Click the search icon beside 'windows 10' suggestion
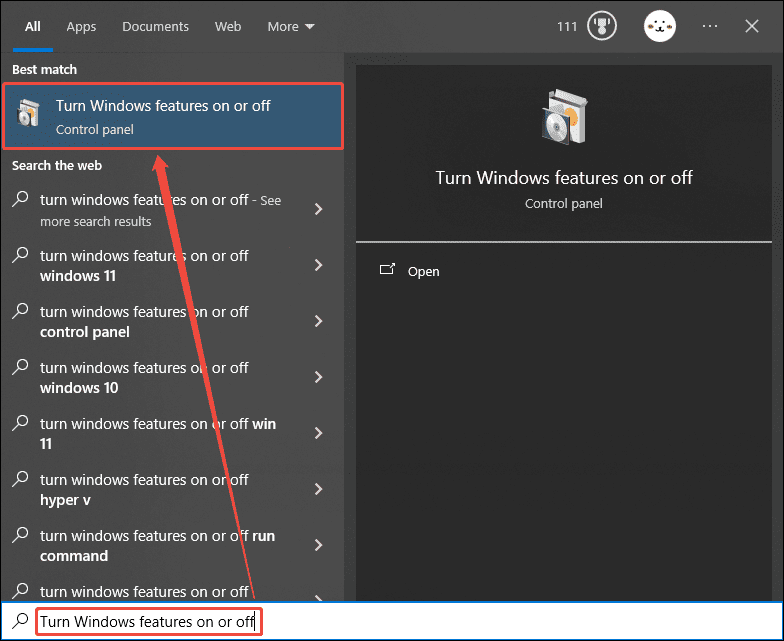784x641 pixels. coord(20,366)
